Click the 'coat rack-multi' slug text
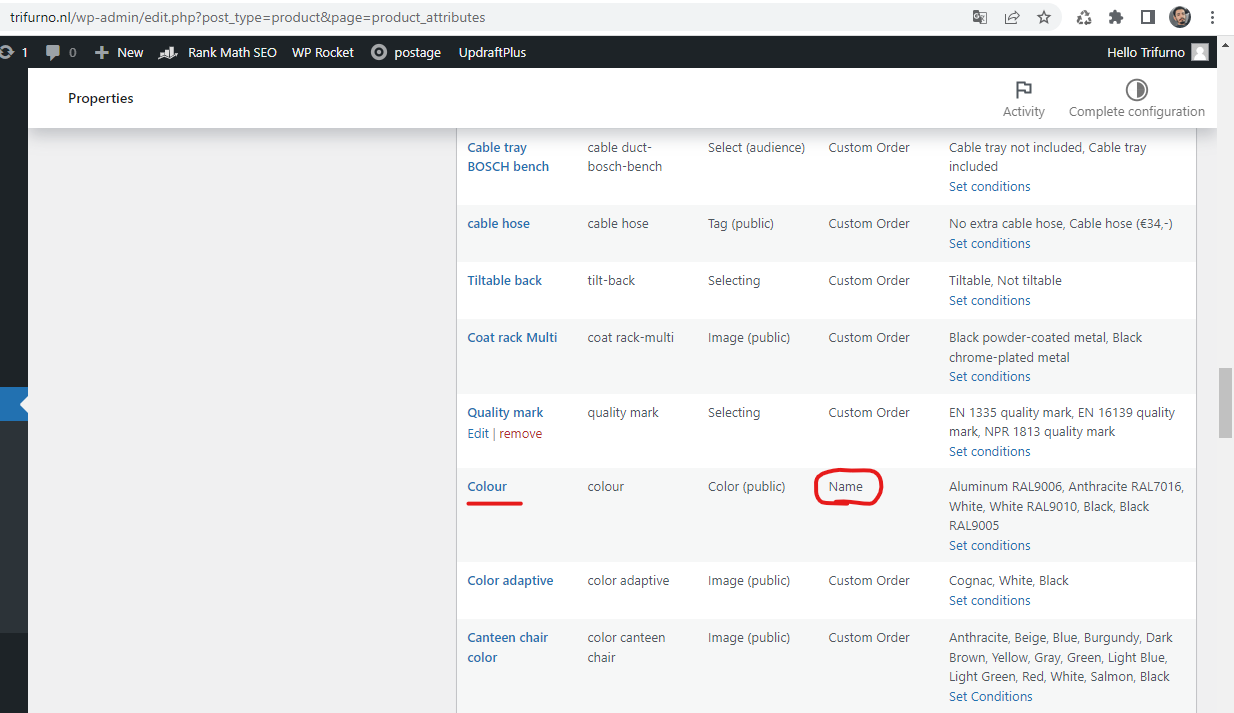1234x713 pixels. [630, 338]
